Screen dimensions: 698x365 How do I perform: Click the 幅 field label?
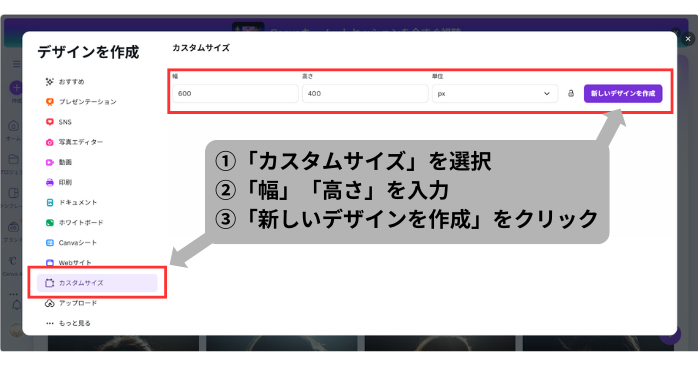175,77
